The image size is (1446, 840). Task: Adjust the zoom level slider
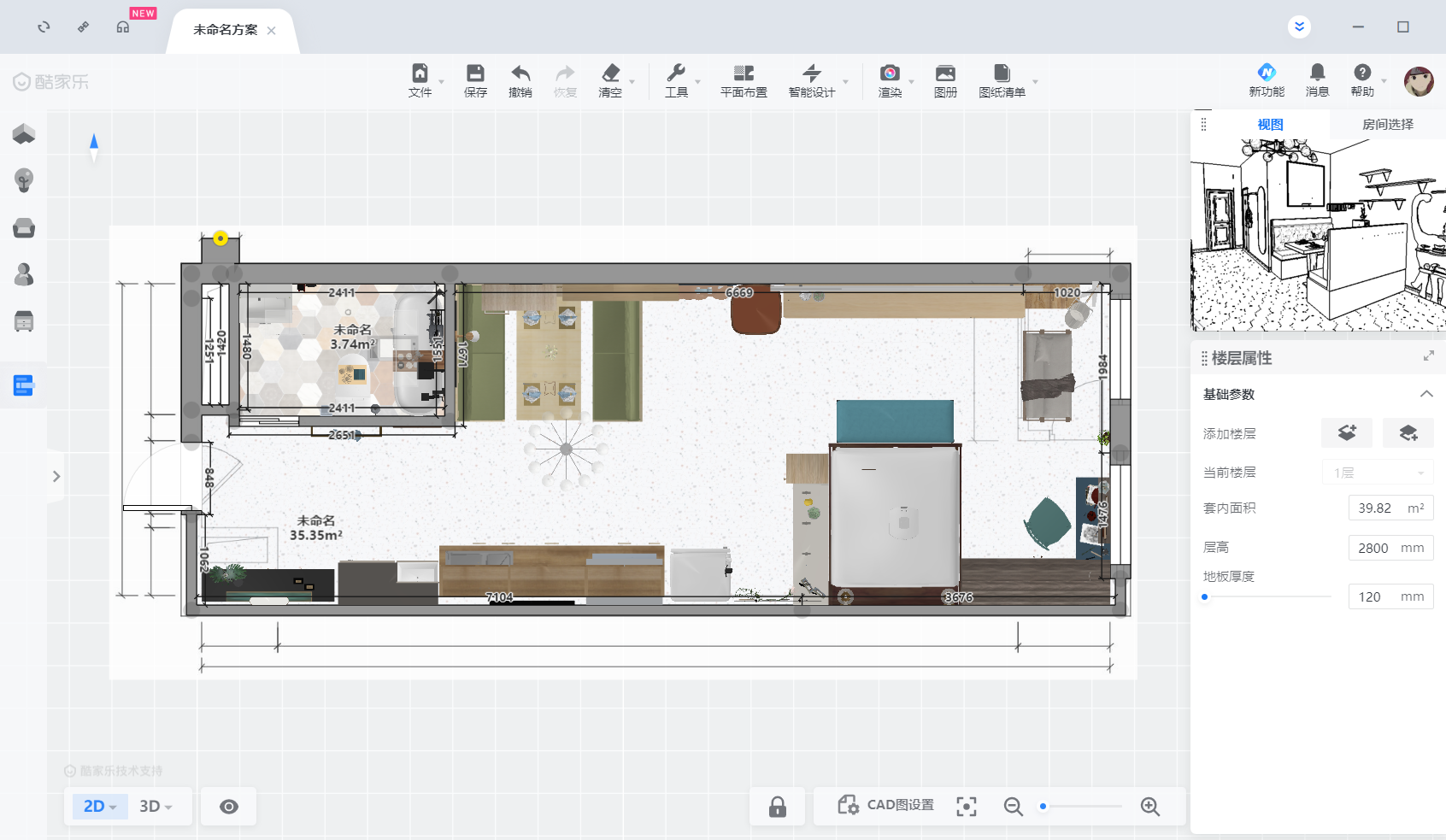[1043, 806]
